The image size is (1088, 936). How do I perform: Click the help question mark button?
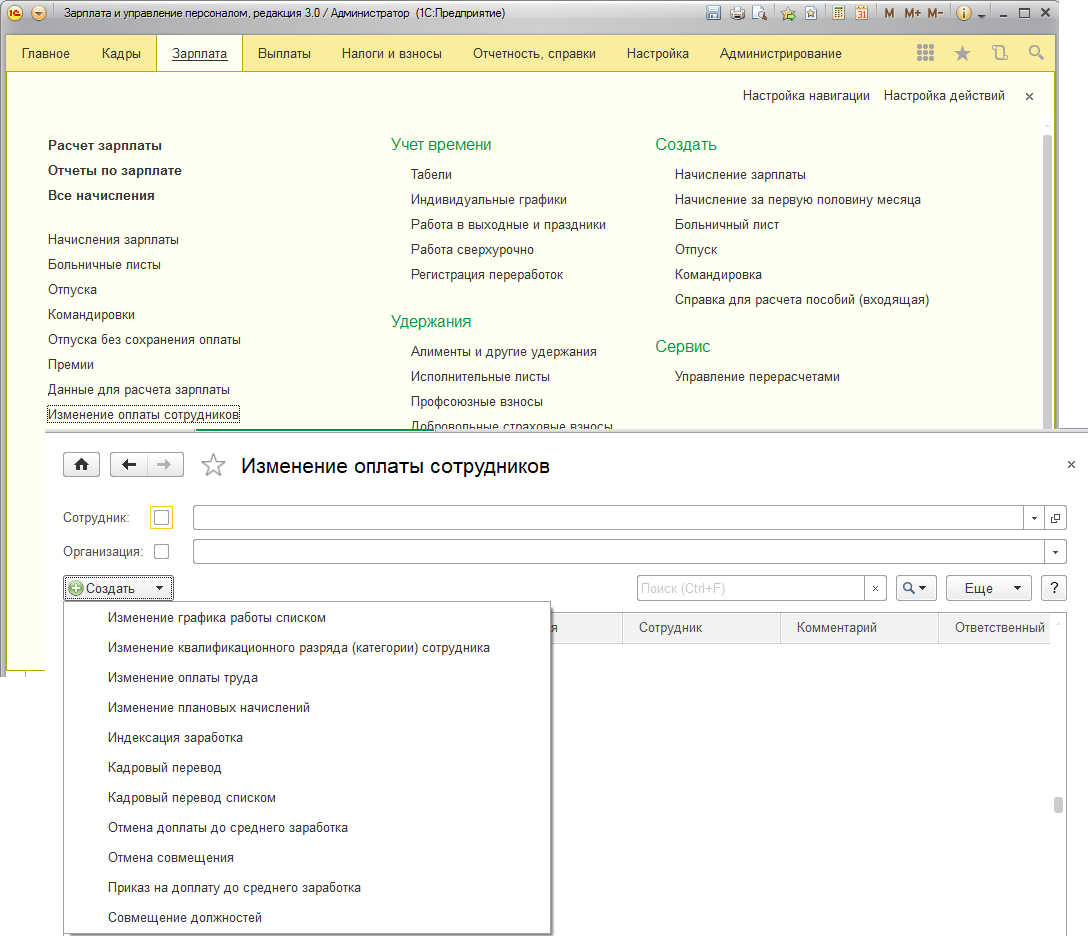(1053, 588)
